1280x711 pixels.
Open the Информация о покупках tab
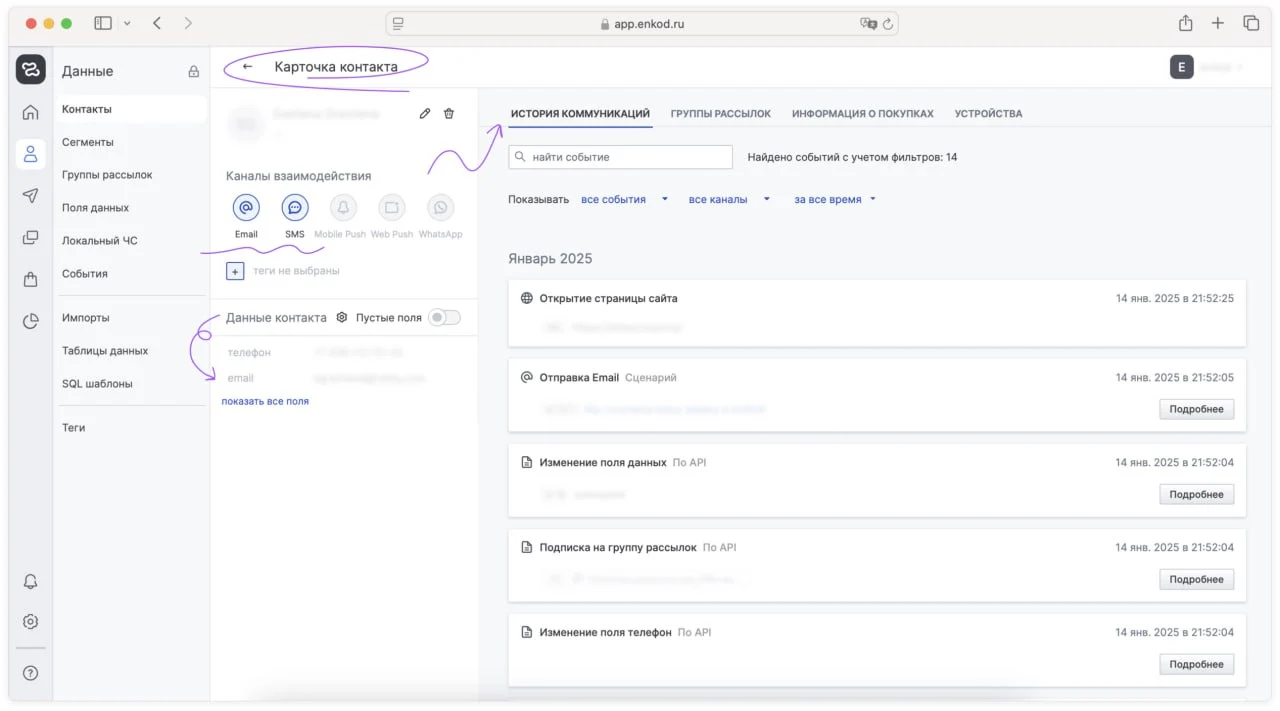click(862, 114)
